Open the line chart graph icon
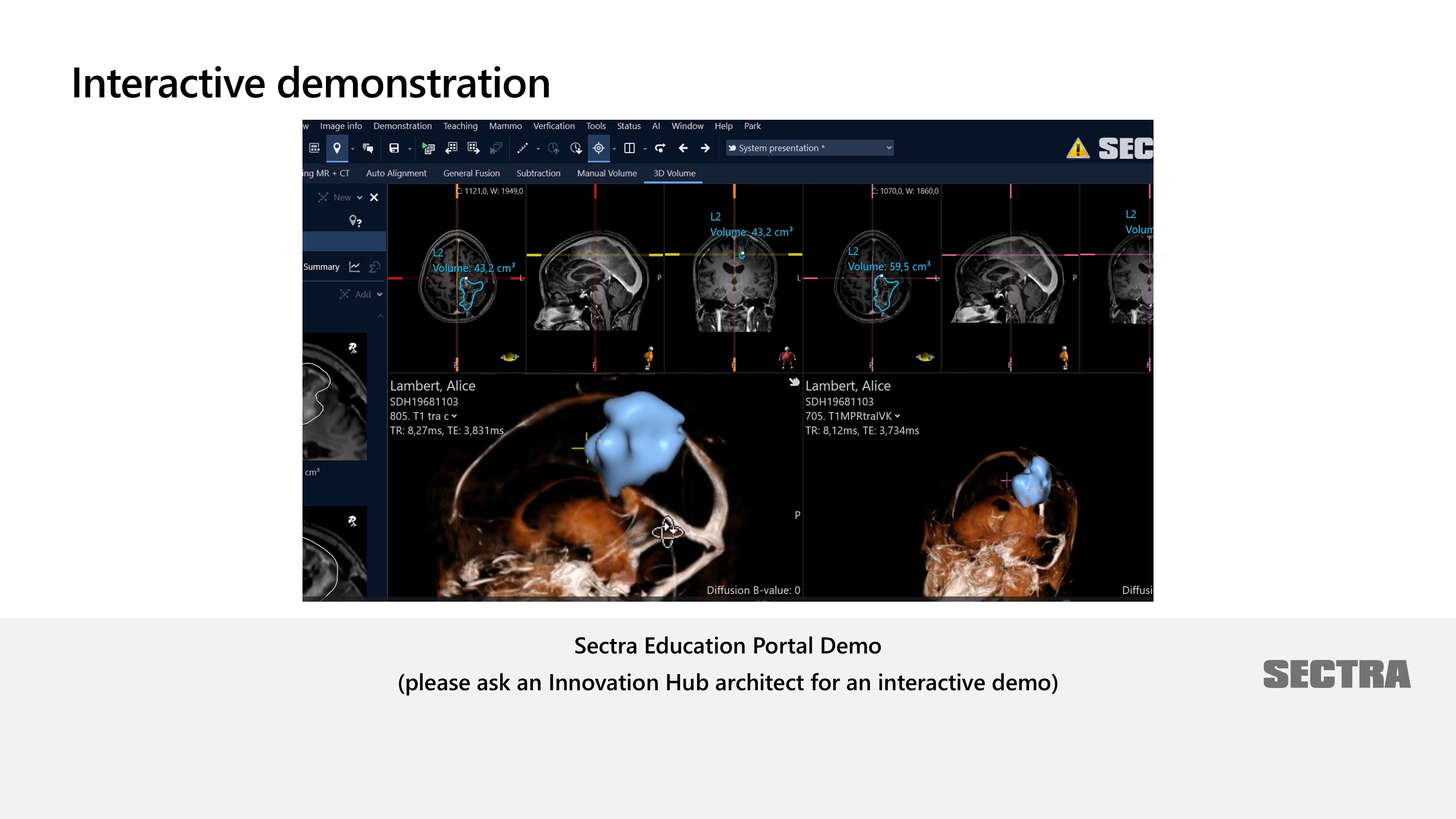 coord(355,267)
